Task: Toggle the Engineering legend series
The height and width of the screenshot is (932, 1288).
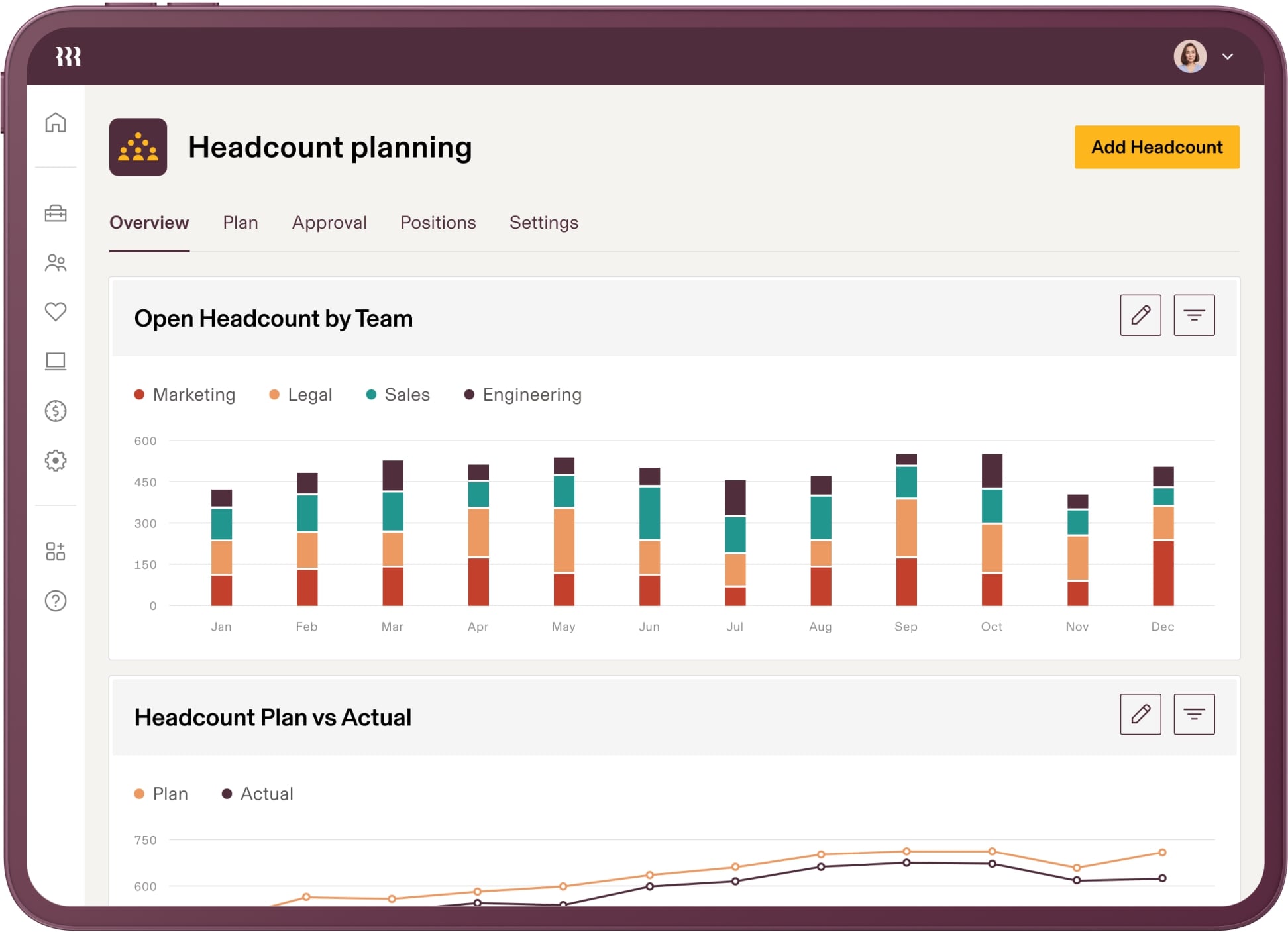Action: click(x=523, y=395)
